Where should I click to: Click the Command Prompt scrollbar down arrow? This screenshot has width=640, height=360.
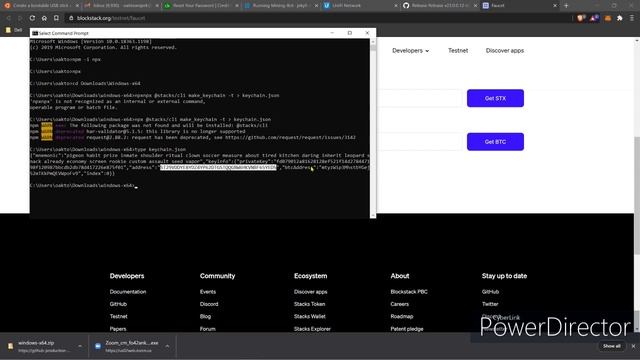(373, 215)
